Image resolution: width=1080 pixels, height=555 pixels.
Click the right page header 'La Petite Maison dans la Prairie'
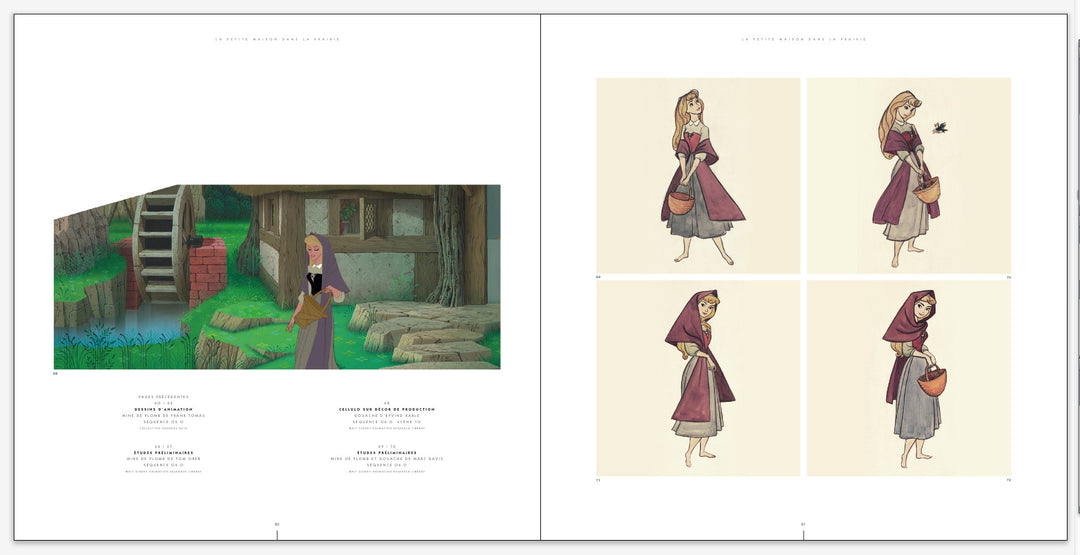click(x=804, y=39)
